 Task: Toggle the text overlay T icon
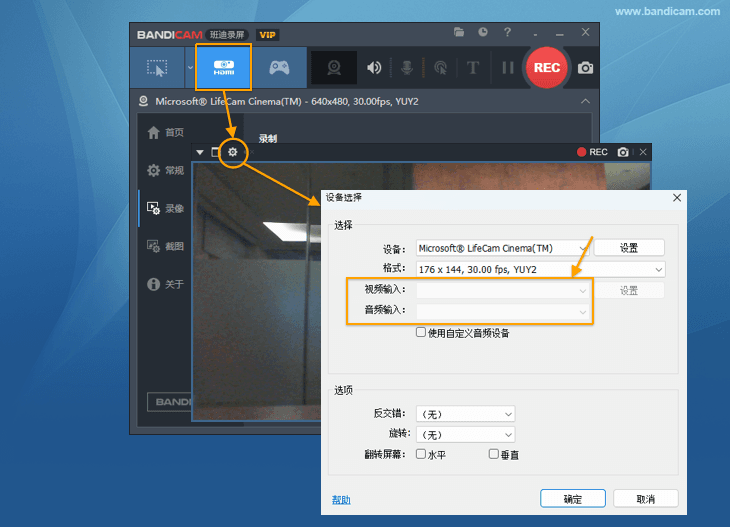tap(473, 68)
